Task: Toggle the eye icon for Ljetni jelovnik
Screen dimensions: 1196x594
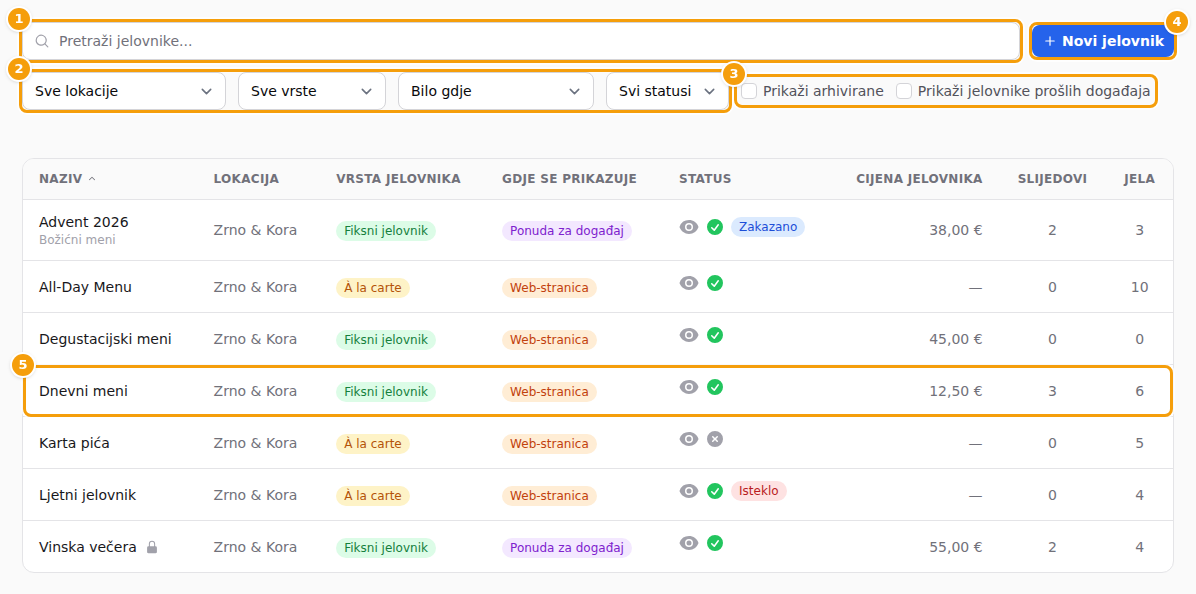Action: pos(689,490)
